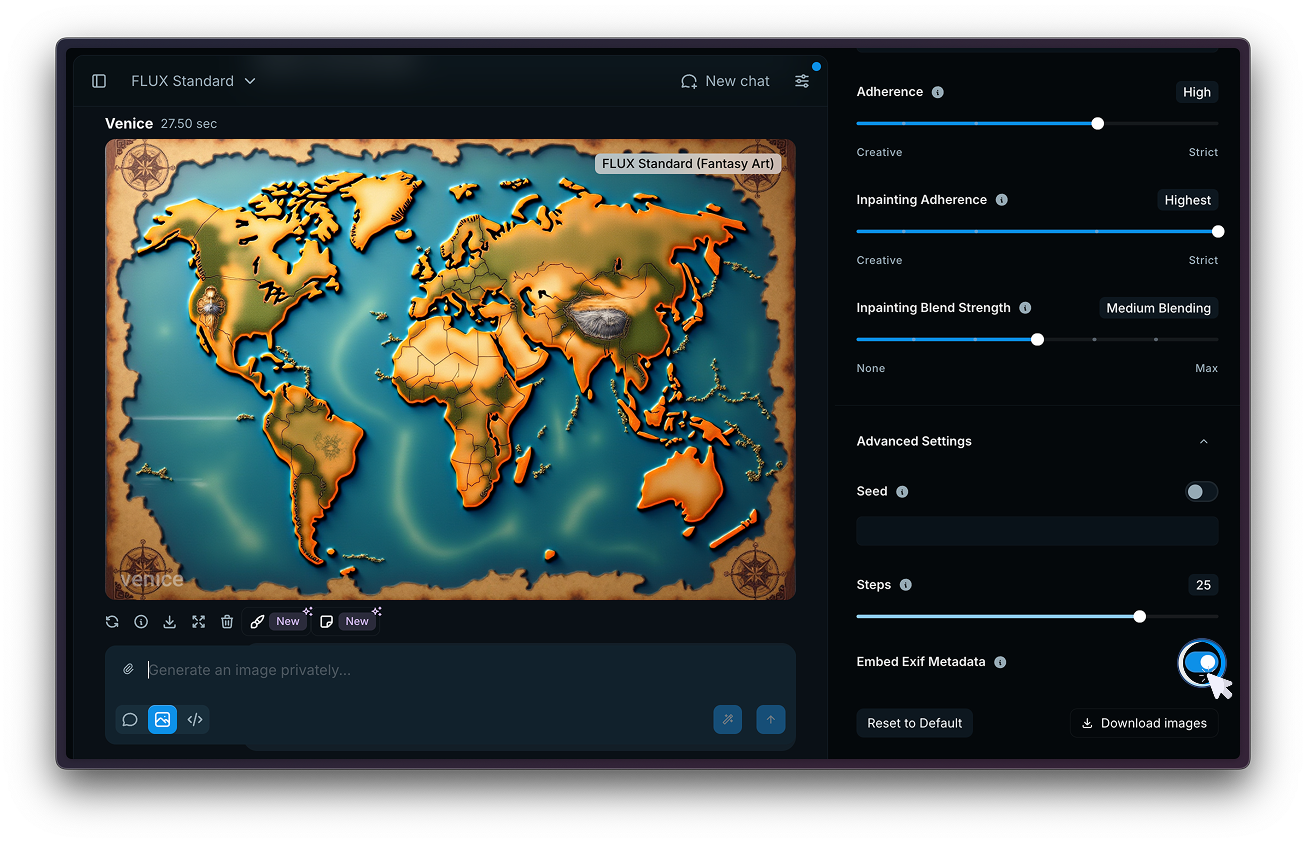Adjust the Inpainting Blend Strength slider handle
The width and height of the screenshot is (1306, 843).
click(1037, 340)
